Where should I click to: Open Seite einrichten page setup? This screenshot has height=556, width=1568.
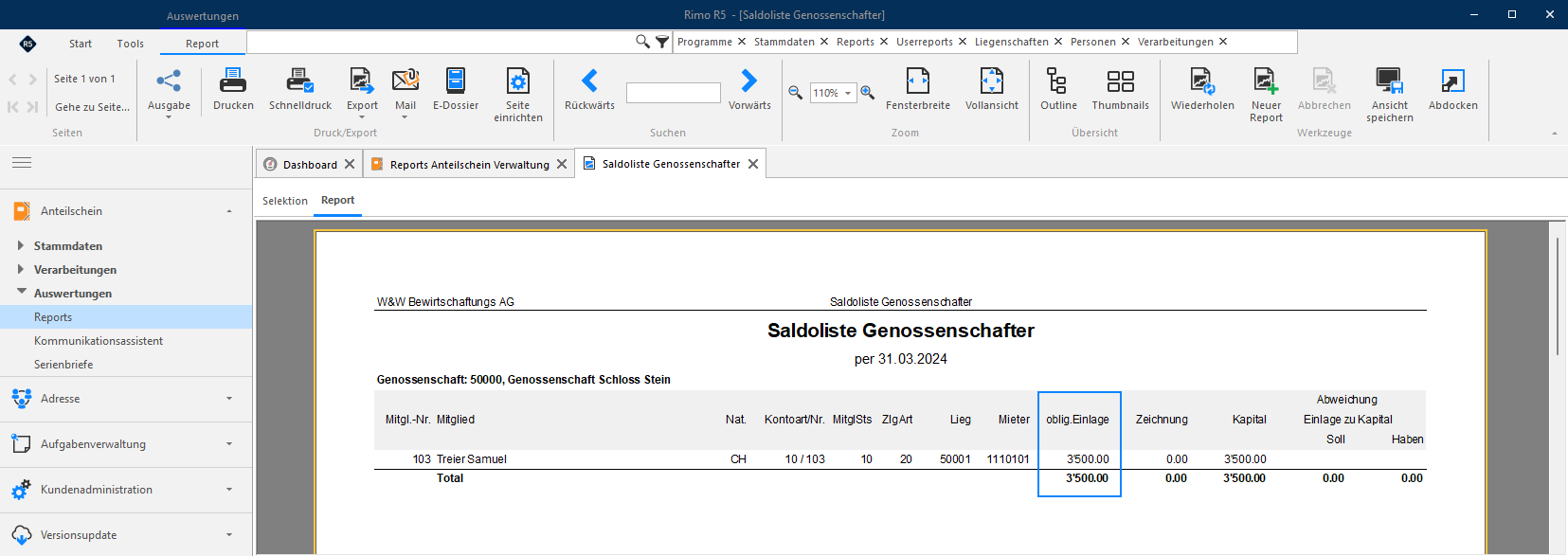[x=518, y=94]
